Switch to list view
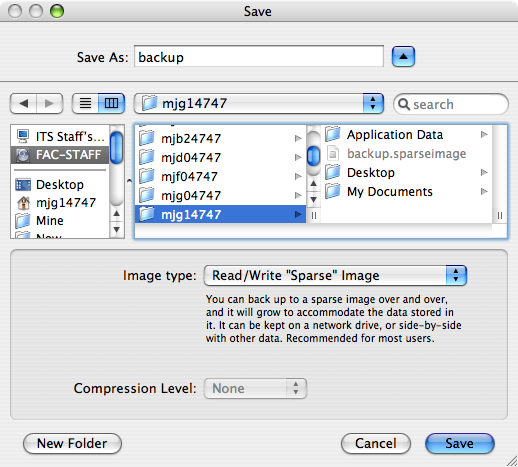 click(x=85, y=103)
